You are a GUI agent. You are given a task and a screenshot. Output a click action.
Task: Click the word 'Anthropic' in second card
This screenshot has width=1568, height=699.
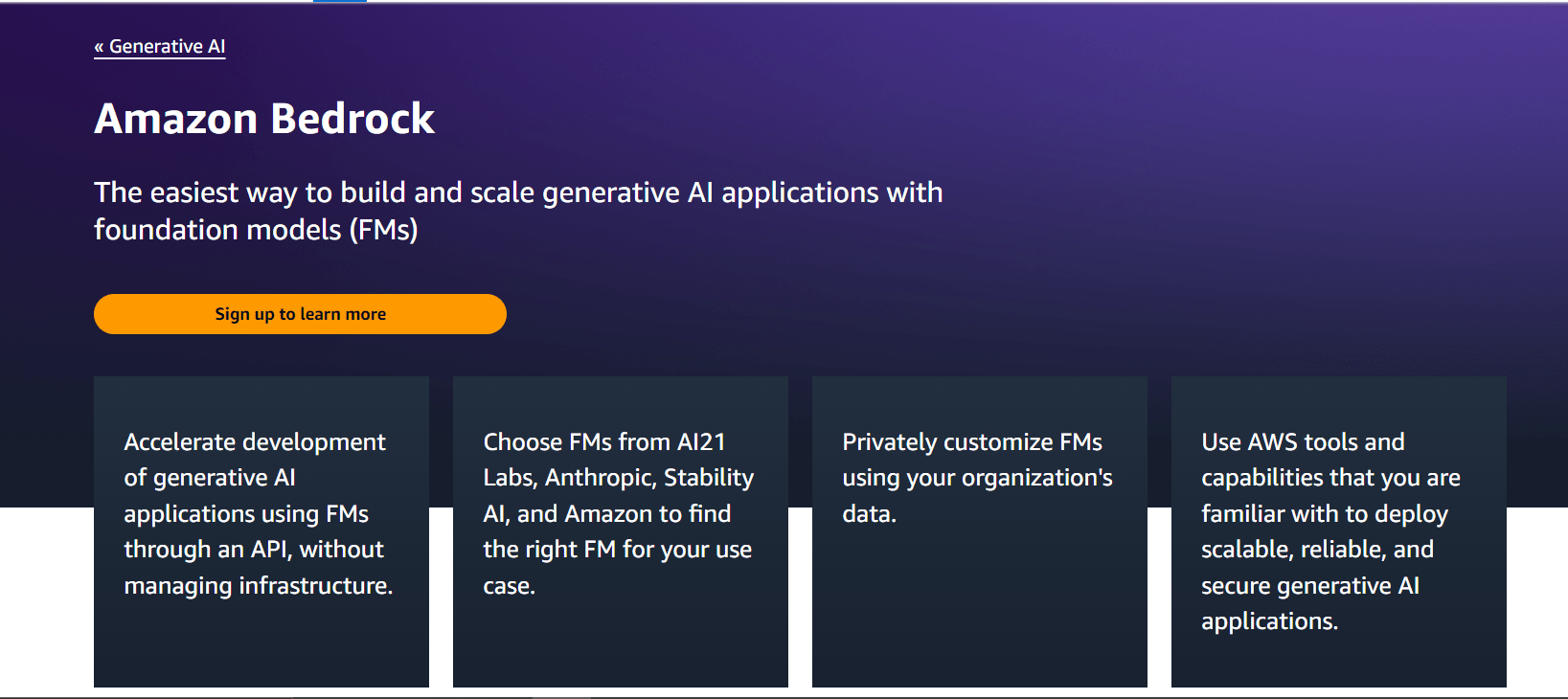(600, 478)
